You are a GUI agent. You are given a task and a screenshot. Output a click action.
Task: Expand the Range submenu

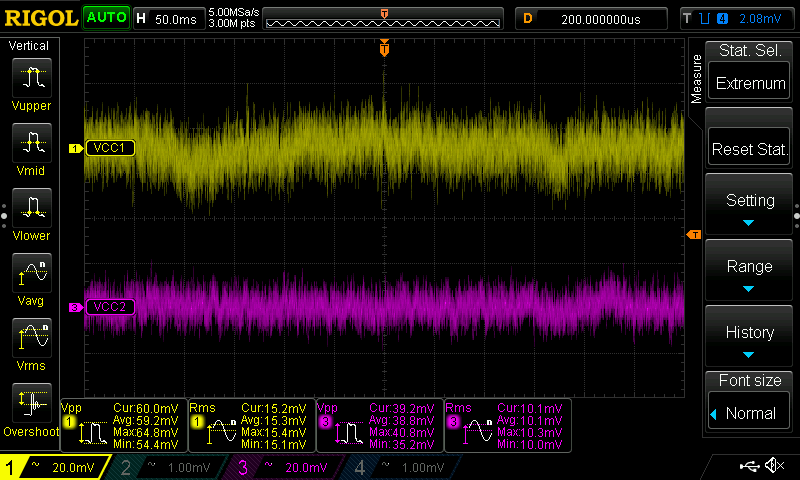click(x=749, y=271)
